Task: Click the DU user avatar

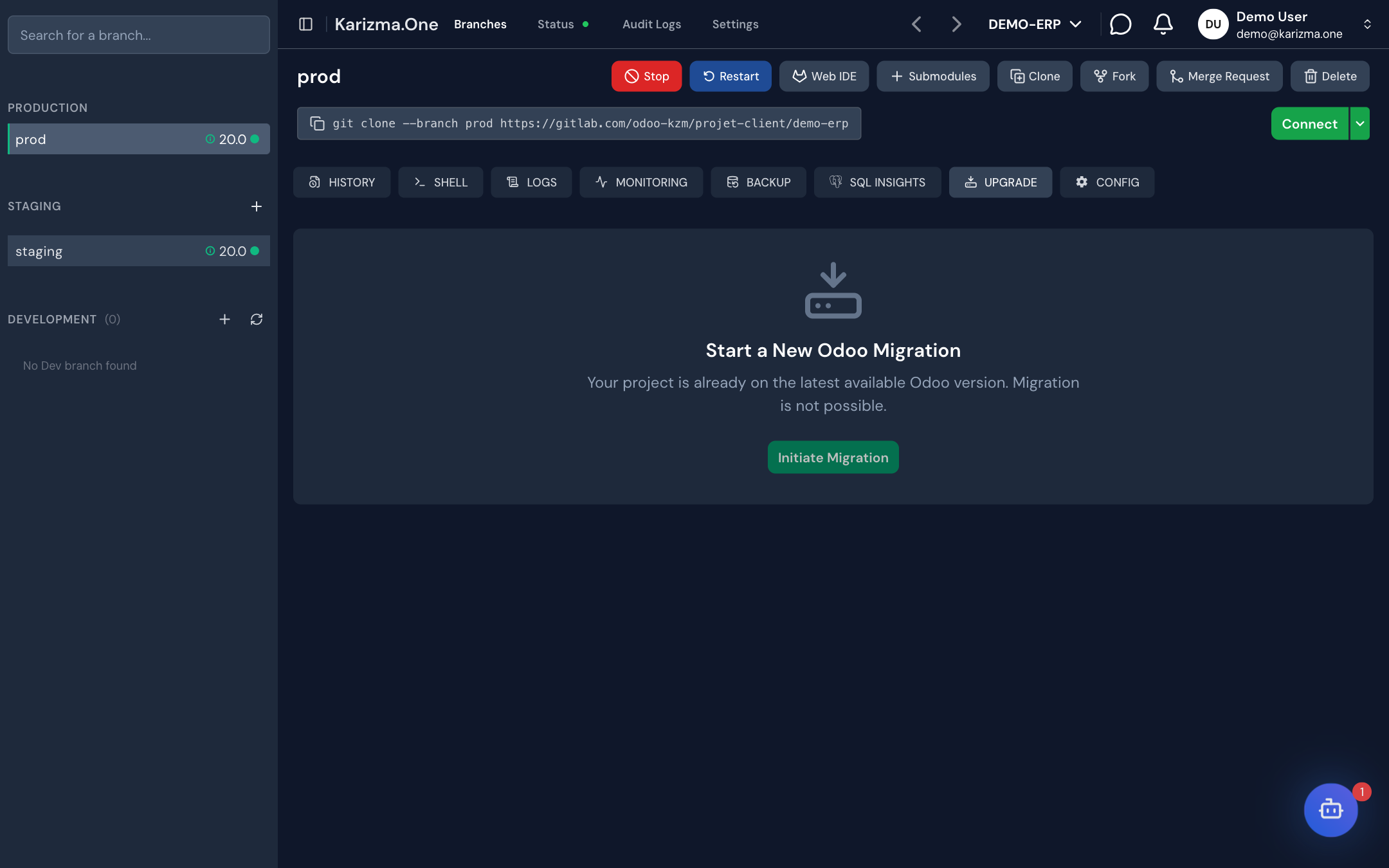Action: tap(1213, 24)
